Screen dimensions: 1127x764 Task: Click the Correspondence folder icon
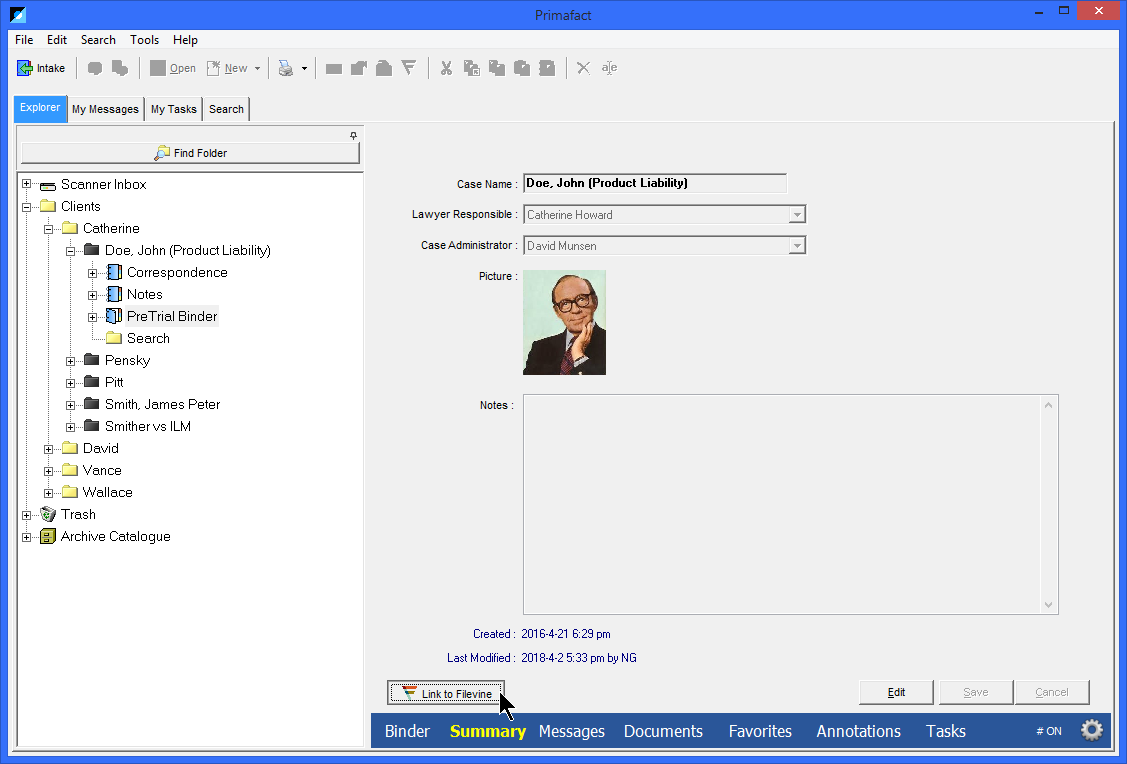point(113,271)
